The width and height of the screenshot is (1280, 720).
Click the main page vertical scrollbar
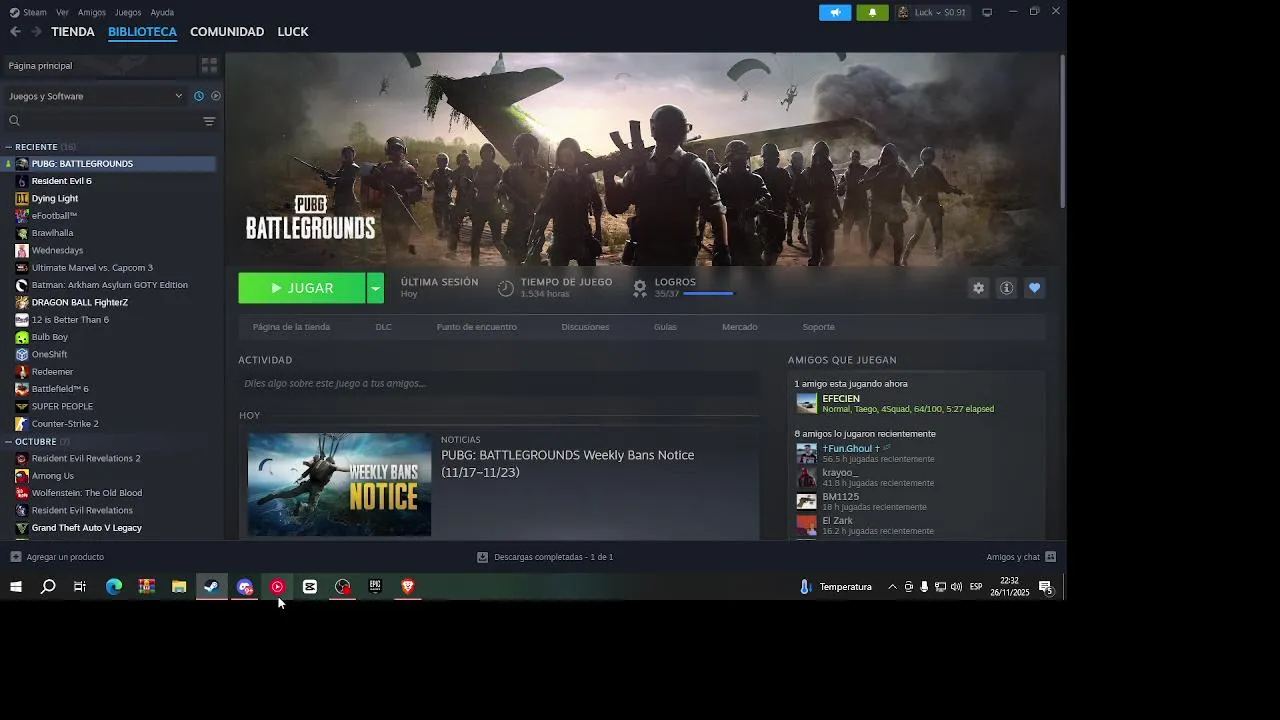click(1062, 130)
